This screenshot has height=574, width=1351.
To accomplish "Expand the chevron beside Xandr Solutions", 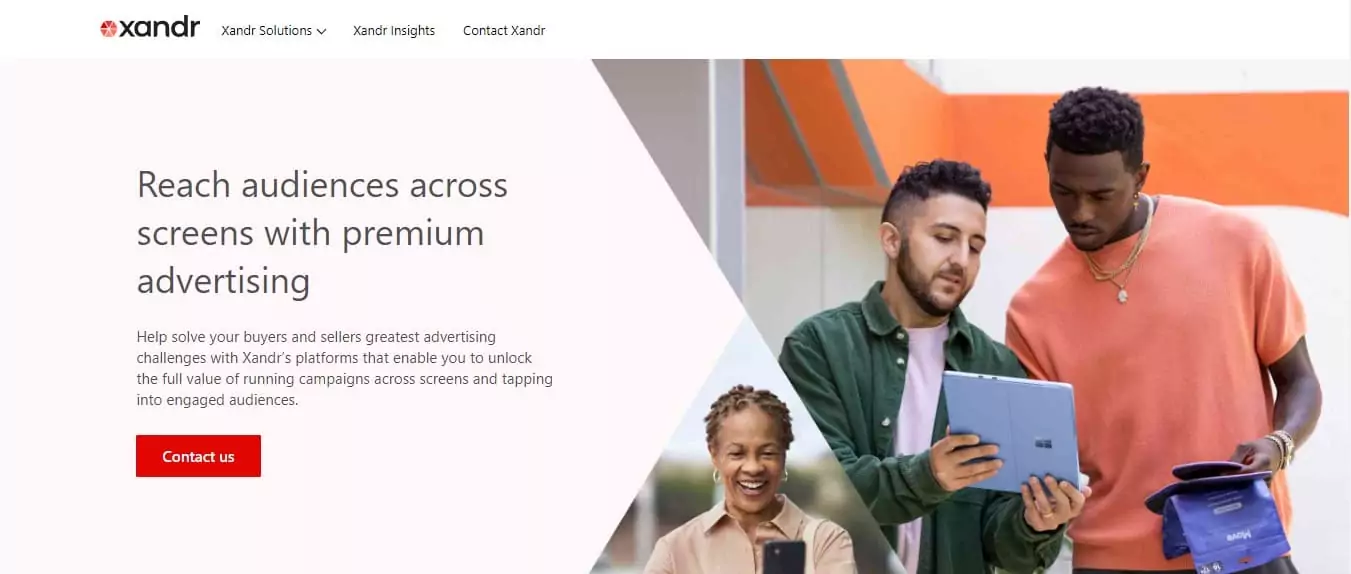I will (x=321, y=32).
